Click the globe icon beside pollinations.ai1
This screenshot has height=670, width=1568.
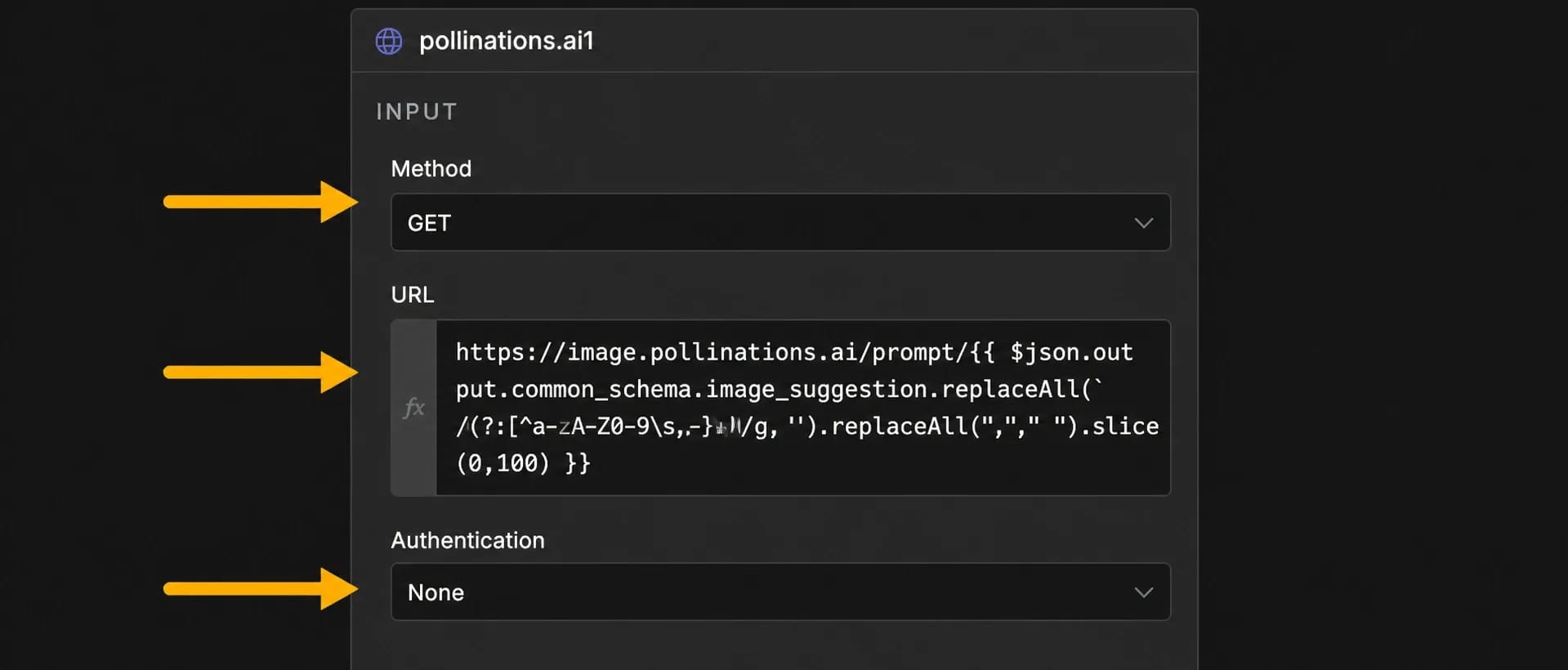pyautogui.click(x=389, y=41)
